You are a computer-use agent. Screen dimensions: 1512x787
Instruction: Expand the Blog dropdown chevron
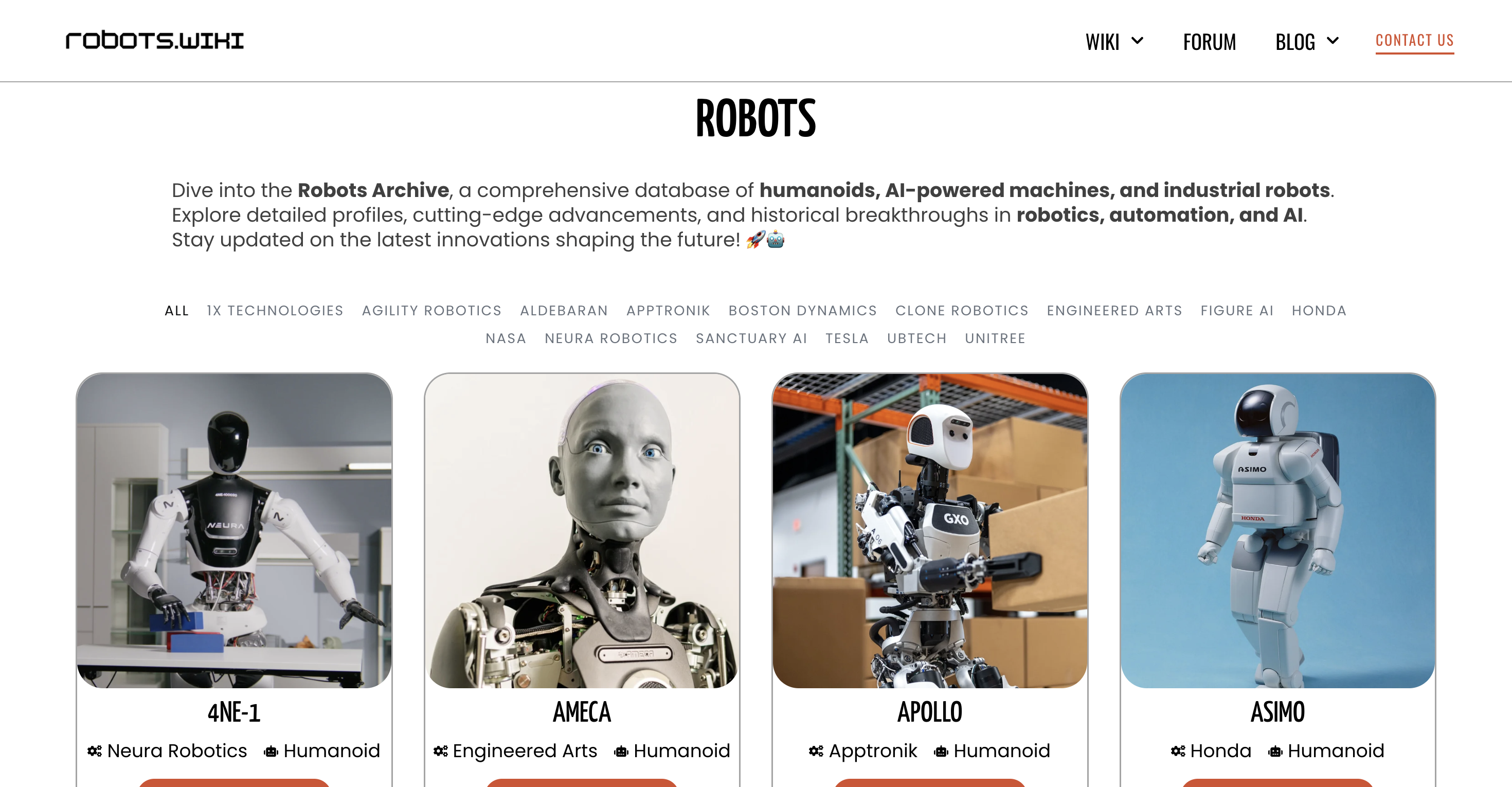pos(1333,41)
